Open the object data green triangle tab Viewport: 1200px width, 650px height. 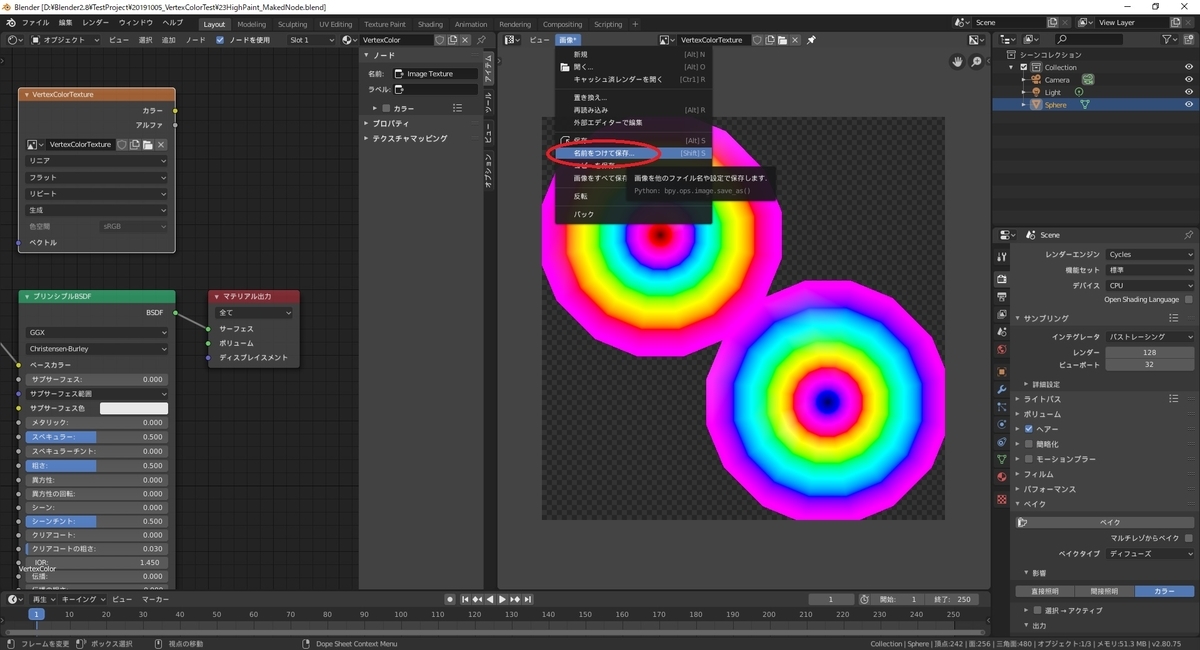pos(1002,459)
